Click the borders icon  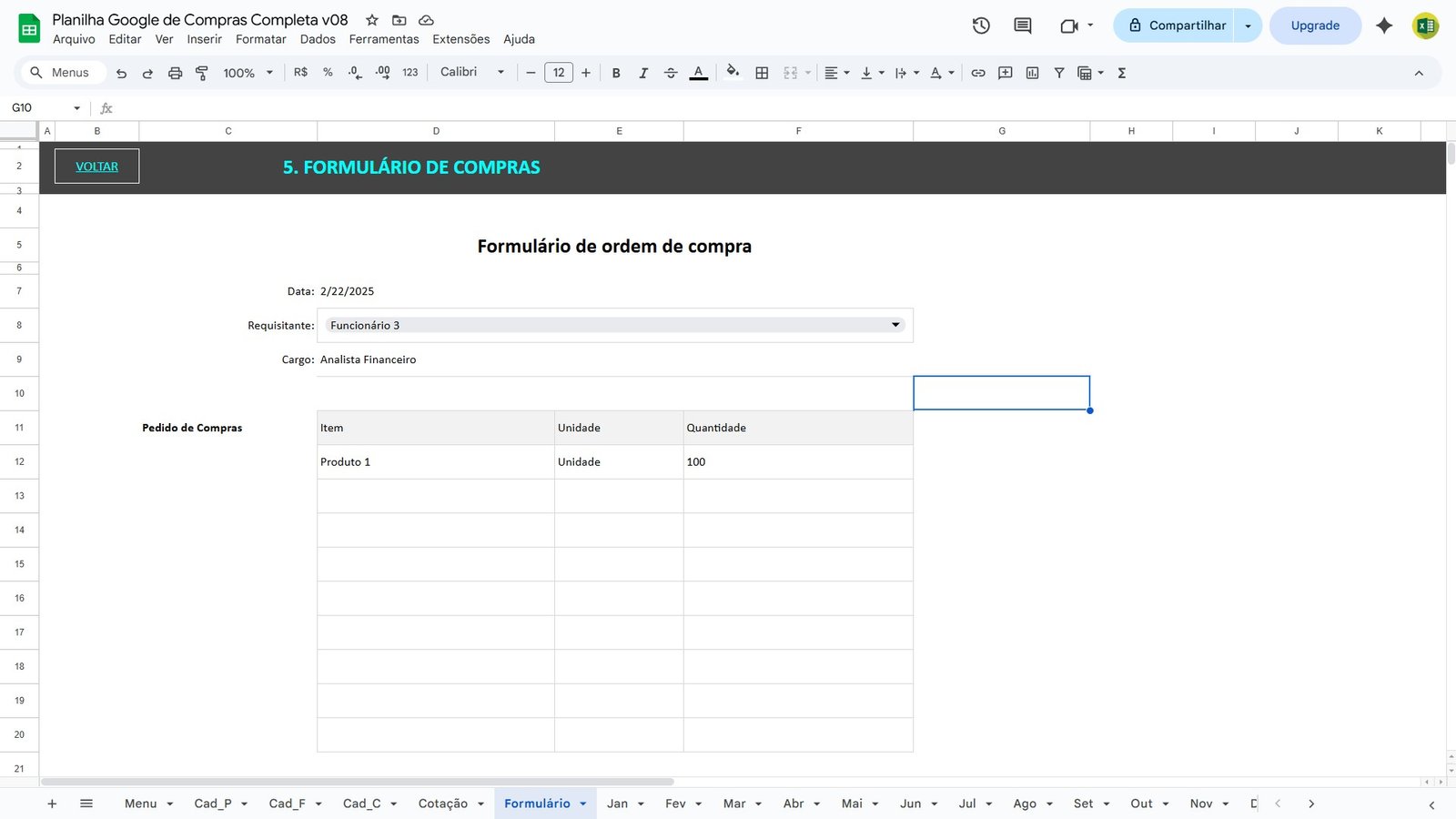pos(762,72)
